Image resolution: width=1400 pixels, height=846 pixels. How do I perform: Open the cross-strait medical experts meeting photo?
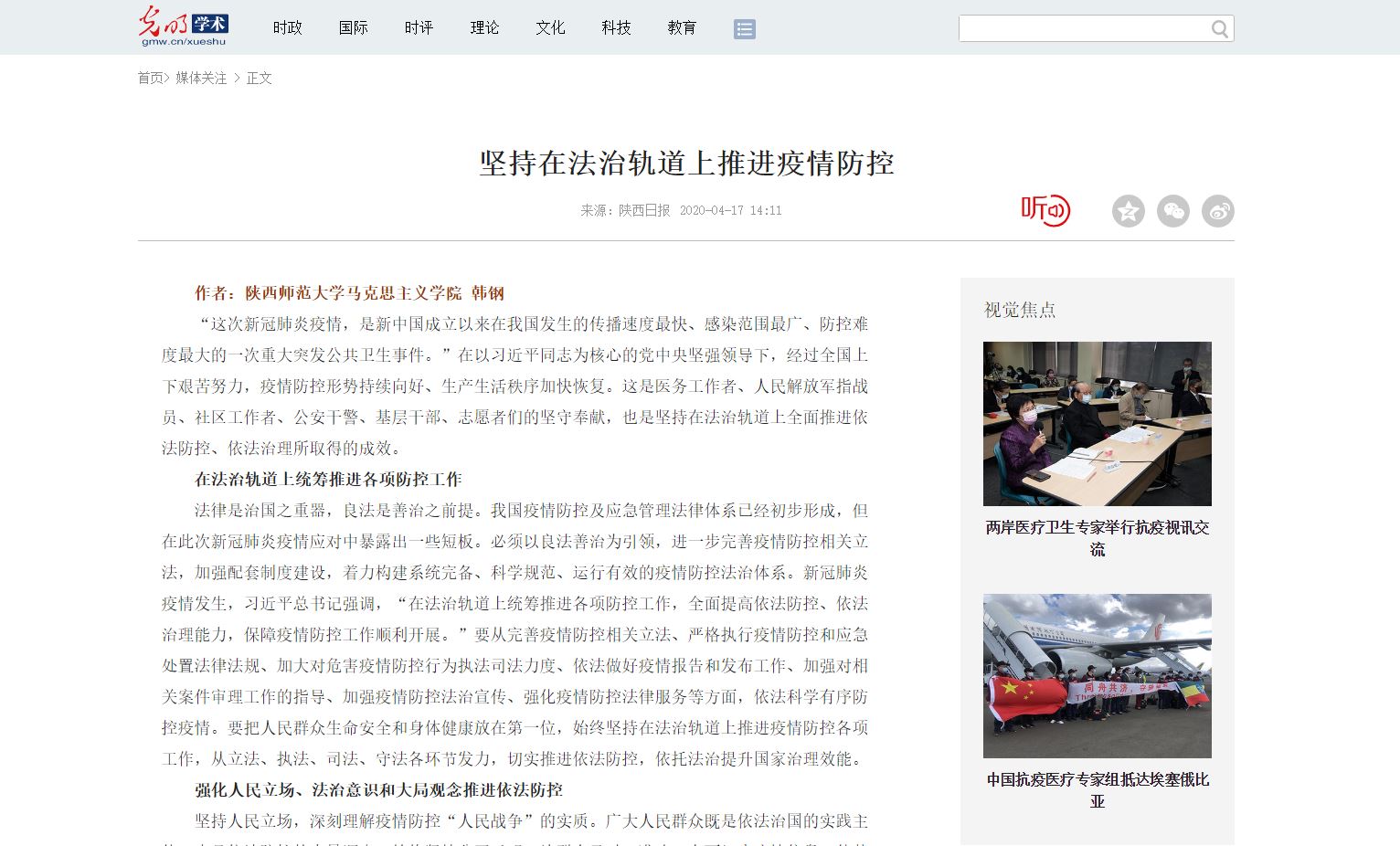[x=1097, y=424]
